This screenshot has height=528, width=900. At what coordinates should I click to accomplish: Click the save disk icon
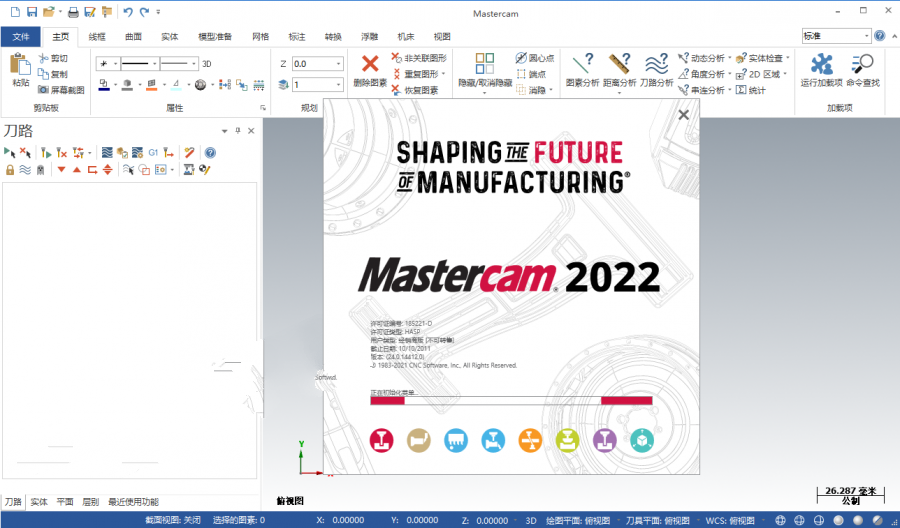coord(32,11)
